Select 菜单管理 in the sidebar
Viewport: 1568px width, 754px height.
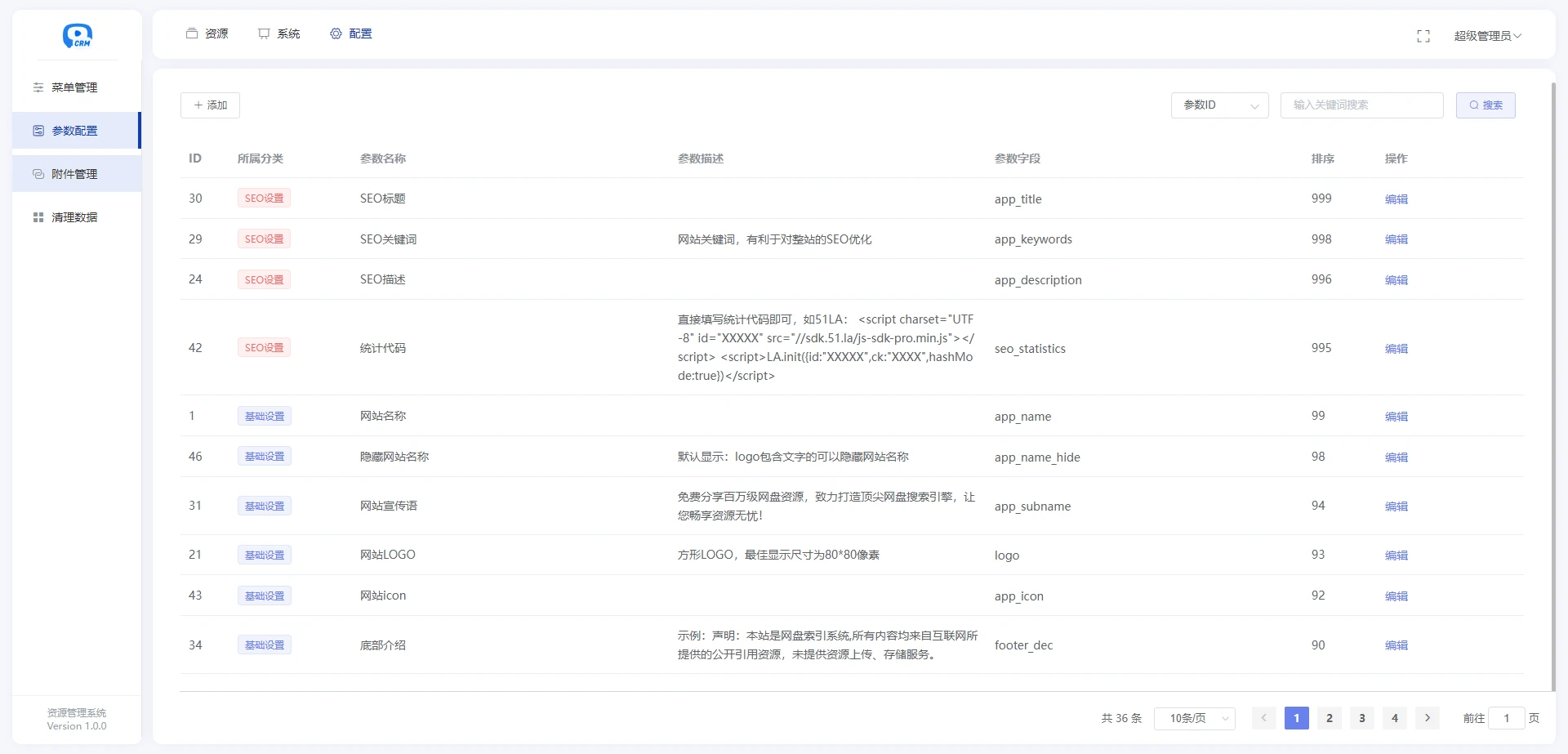pos(77,87)
